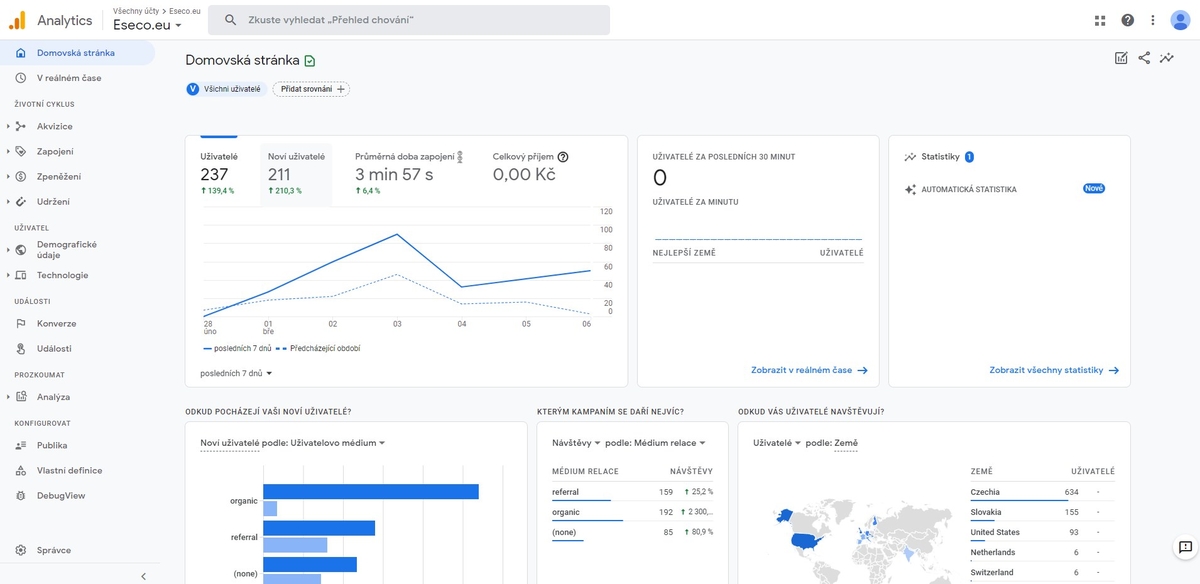Click the 'Přidat srovnání' button
The width and height of the screenshot is (1200, 584).
click(x=311, y=89)
